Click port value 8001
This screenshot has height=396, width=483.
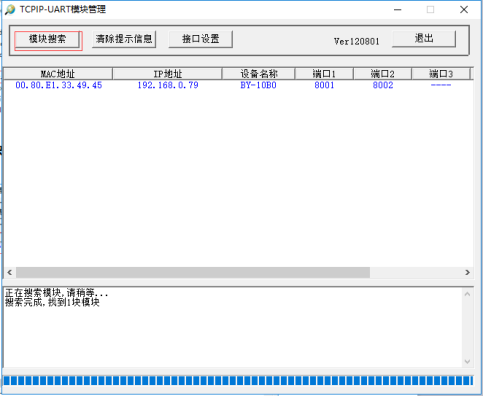pos(324,85)
